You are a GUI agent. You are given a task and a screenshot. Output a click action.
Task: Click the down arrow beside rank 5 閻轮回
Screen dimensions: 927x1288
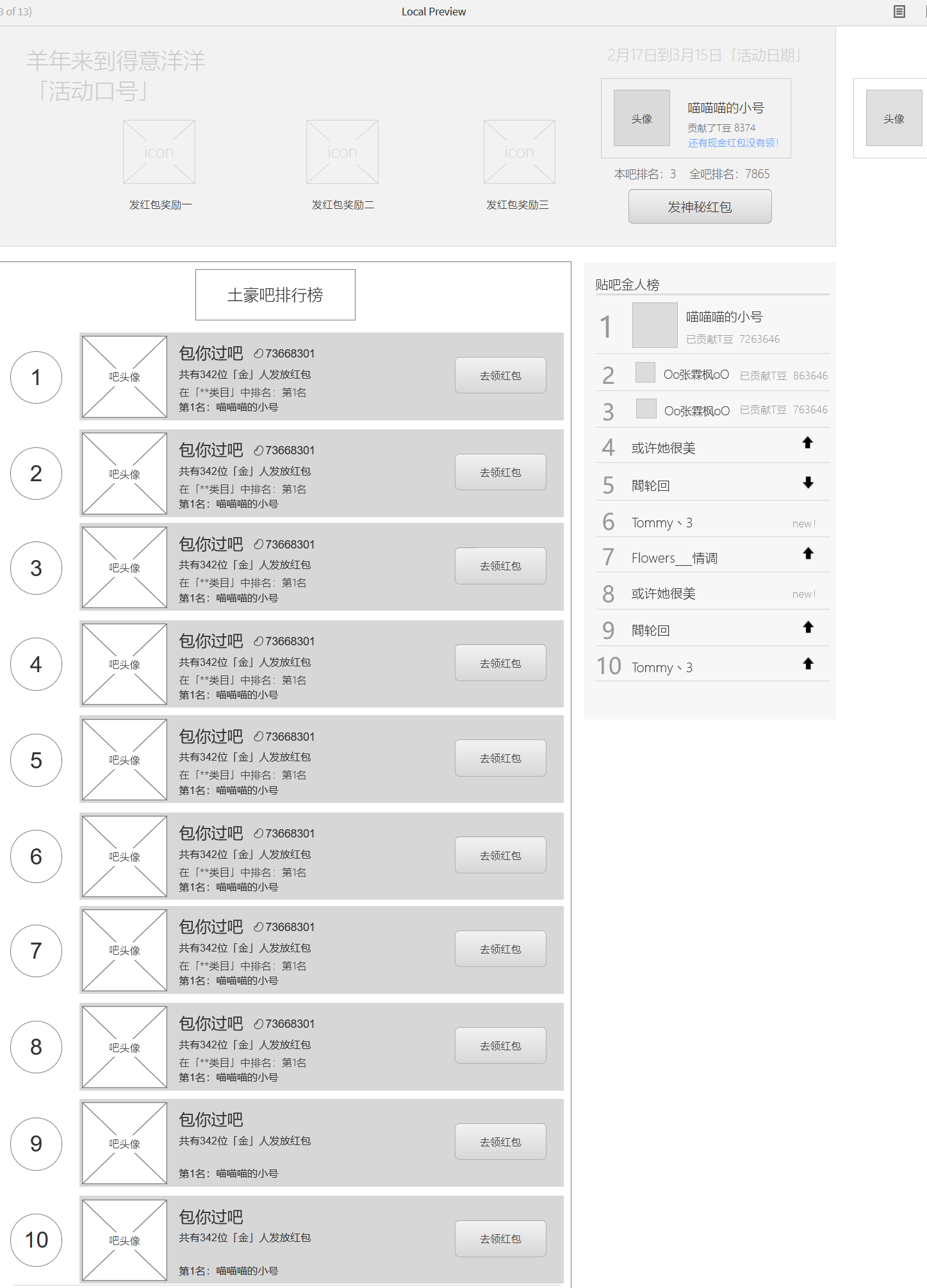click(x=808, y=483)
